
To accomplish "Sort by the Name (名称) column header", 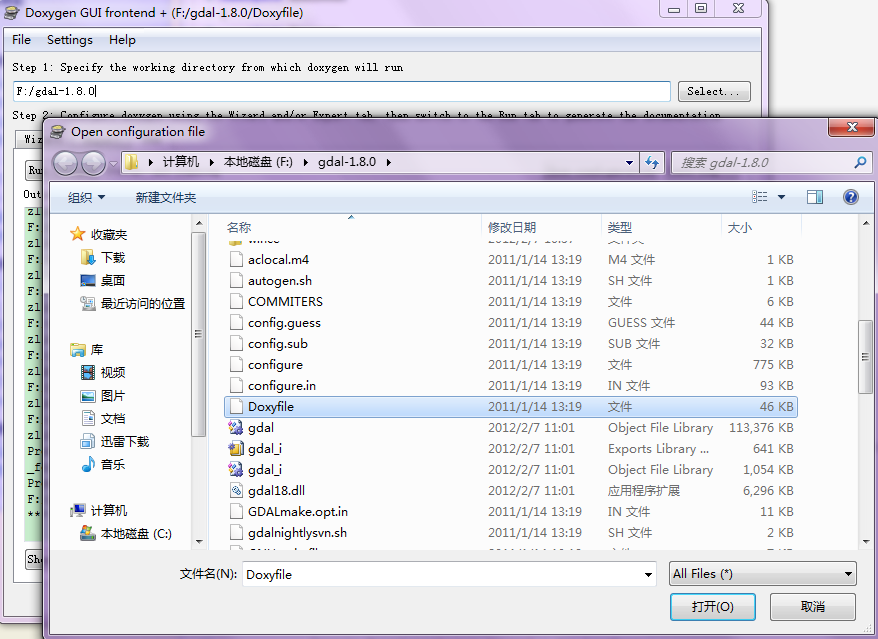I will click(x=352, y=227).
